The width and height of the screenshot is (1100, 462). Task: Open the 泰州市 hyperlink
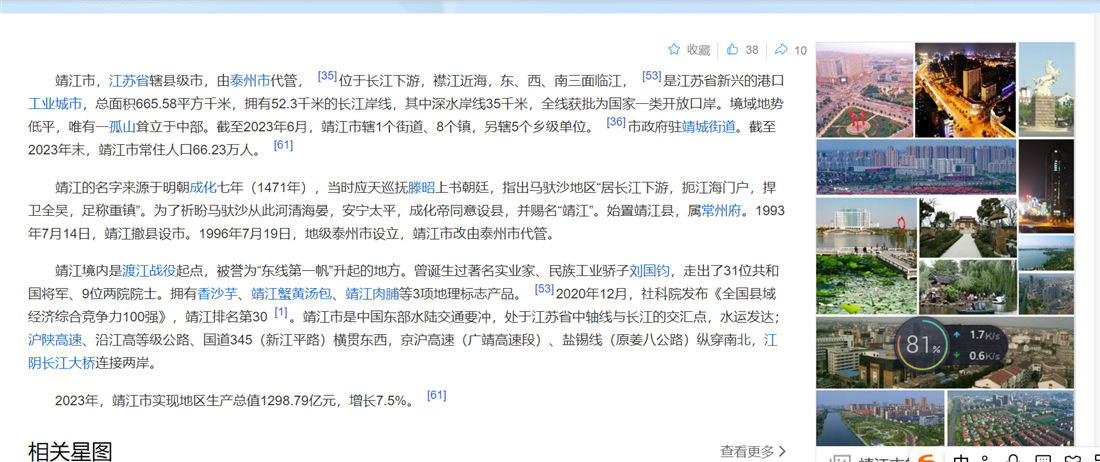250,81
